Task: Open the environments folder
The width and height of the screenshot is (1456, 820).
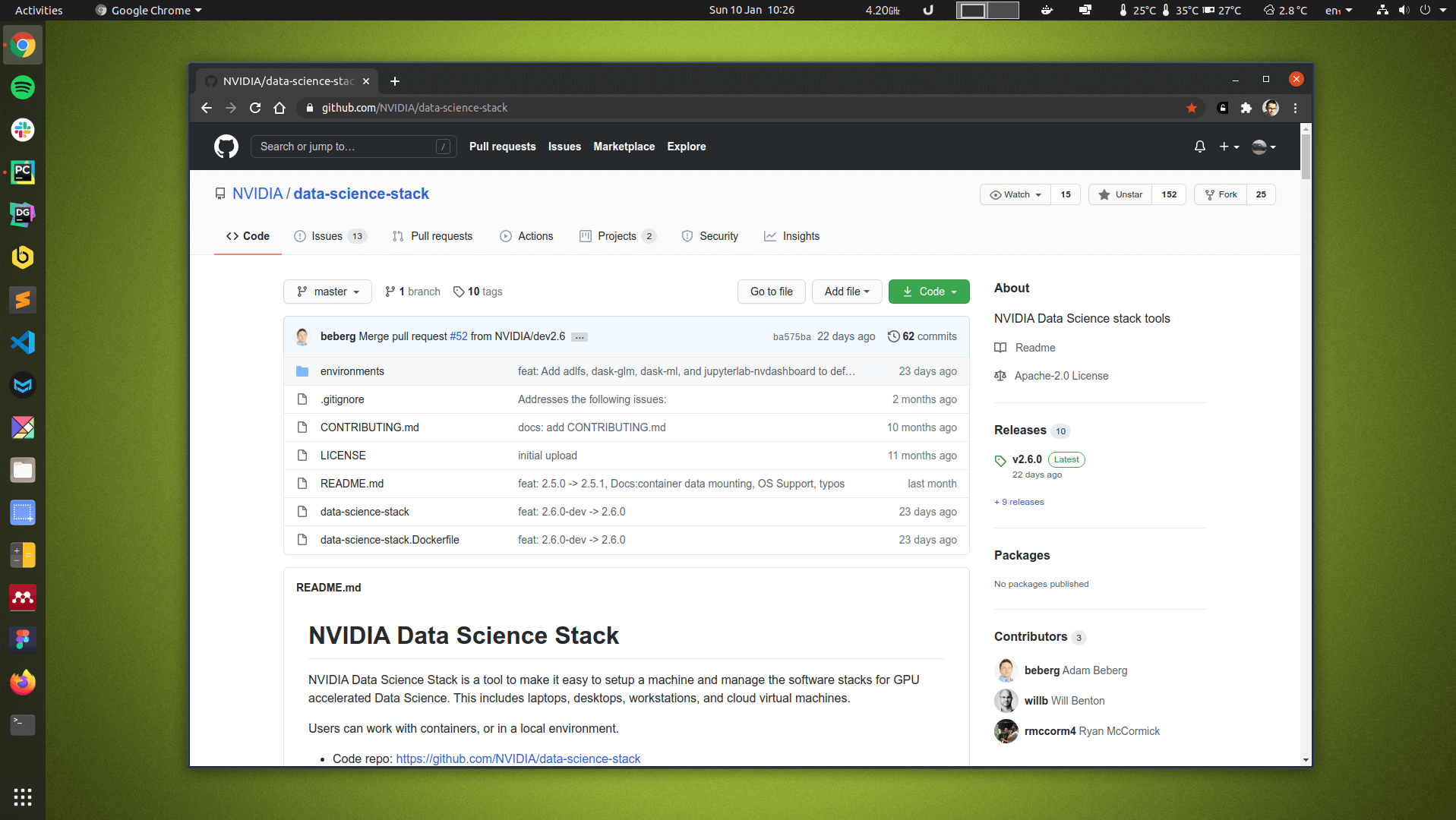Action: [352, 371]
